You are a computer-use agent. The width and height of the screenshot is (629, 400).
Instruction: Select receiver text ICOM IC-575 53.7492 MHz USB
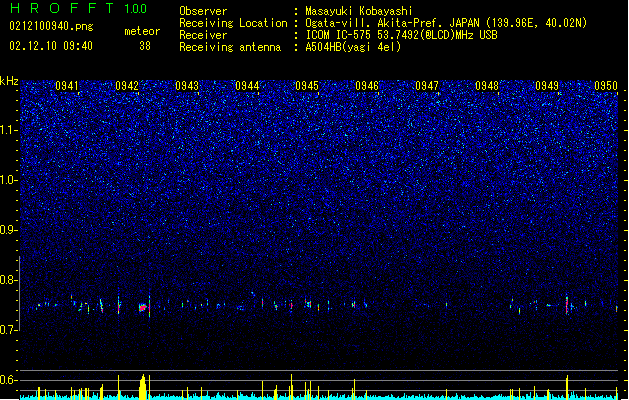tap(402, 35)
